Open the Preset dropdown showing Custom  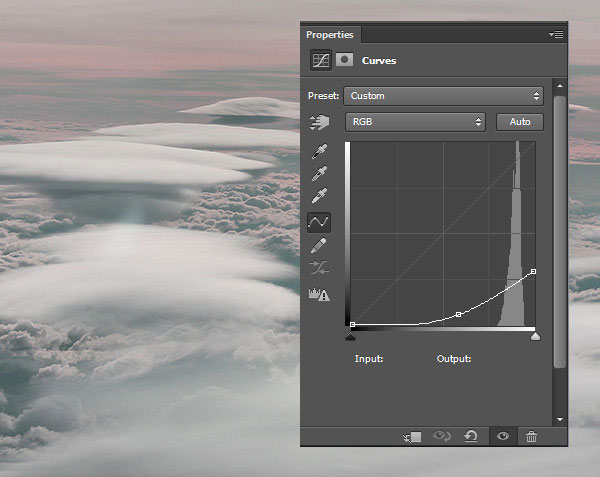443,97
